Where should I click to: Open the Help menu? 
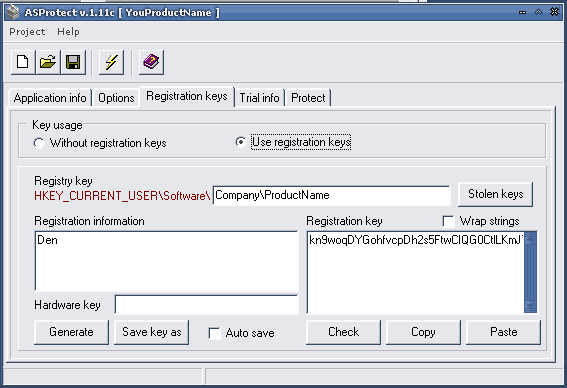coord(68,32)
